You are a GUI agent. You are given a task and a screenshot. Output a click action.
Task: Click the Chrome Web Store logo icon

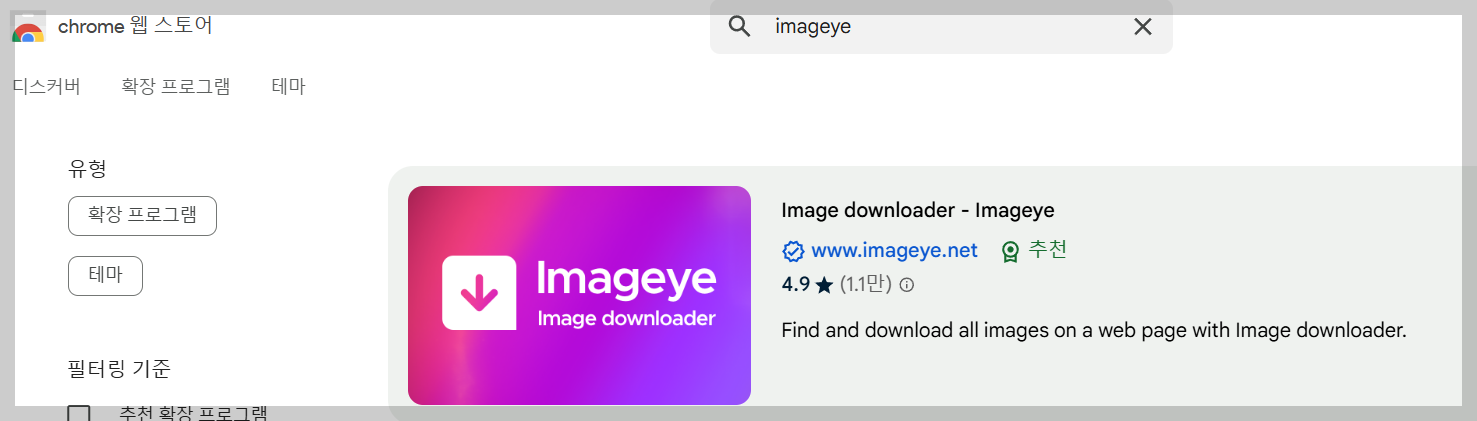(28, 28)
